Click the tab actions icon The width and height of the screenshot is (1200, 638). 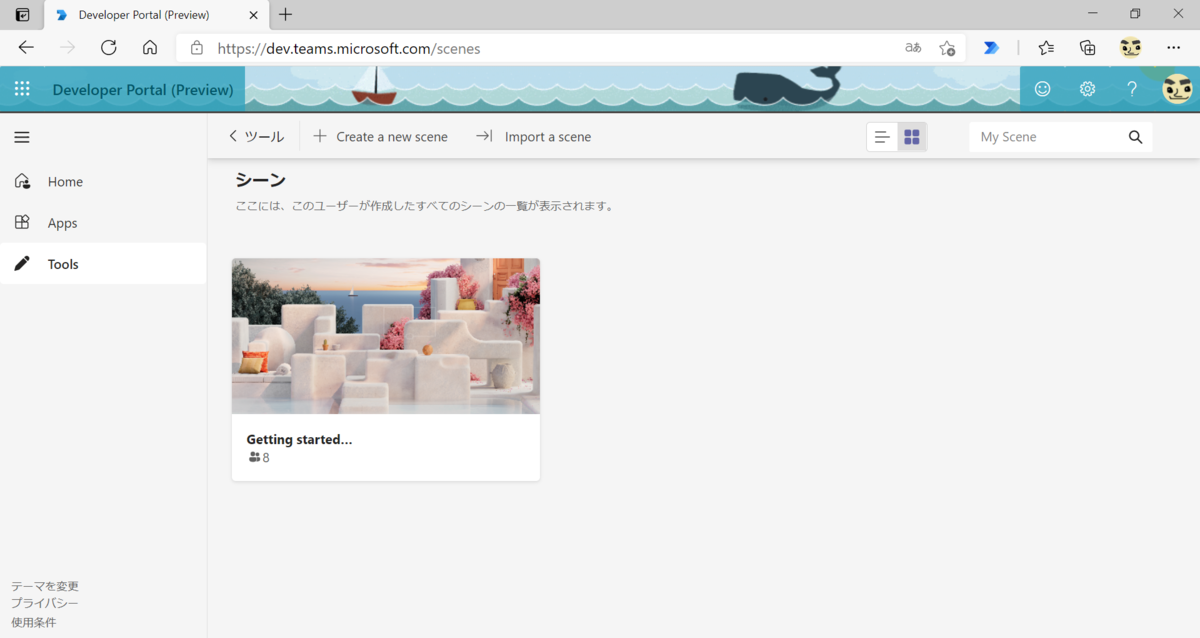(x=22, y=15)
